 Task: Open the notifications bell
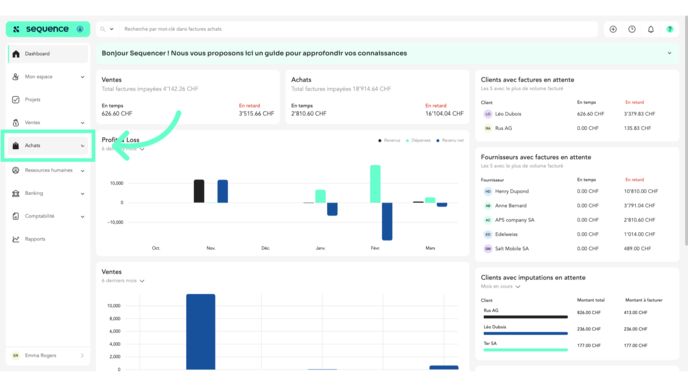coord(651,29)
